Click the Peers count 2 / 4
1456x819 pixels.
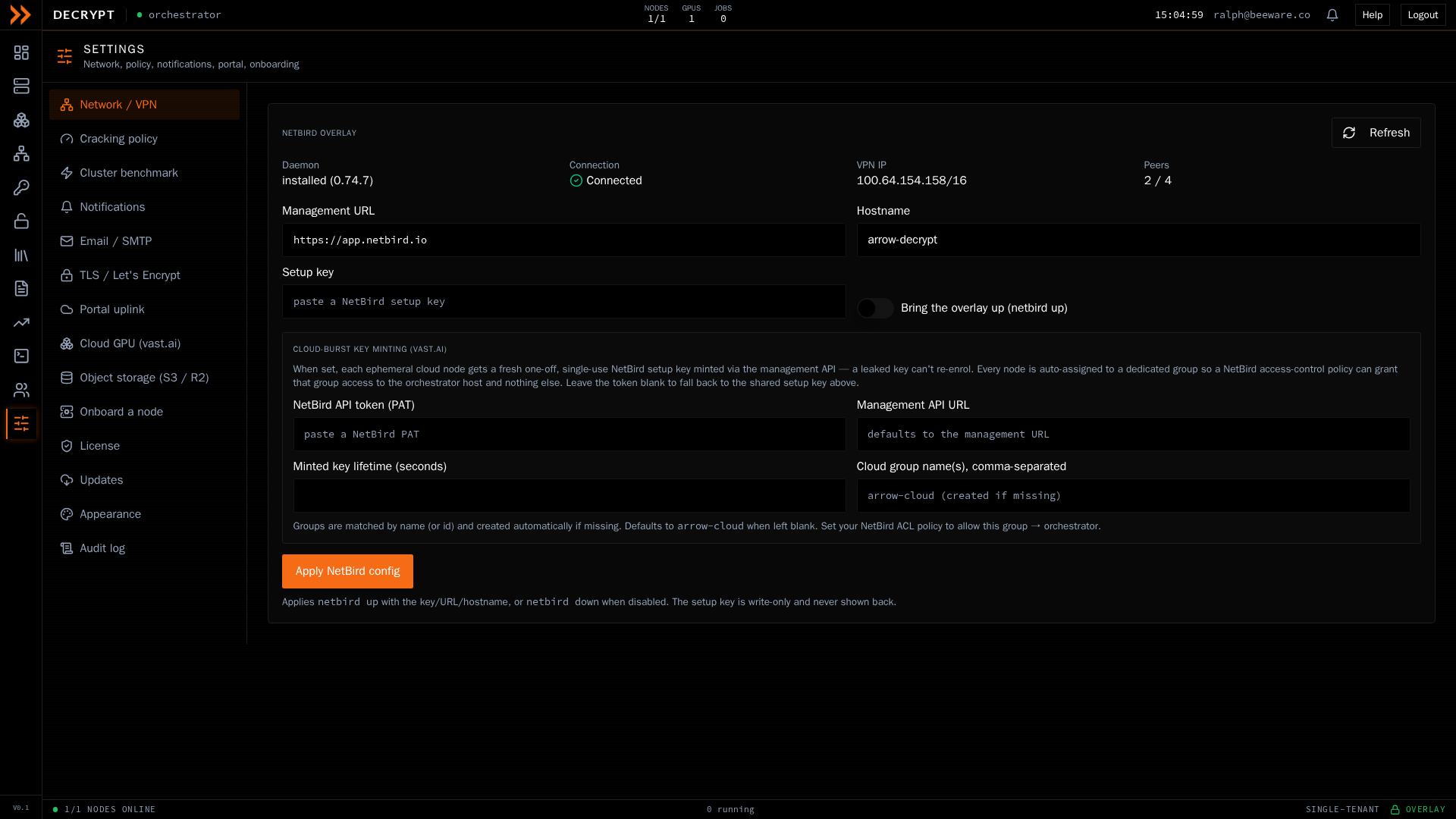point(1157,180)
